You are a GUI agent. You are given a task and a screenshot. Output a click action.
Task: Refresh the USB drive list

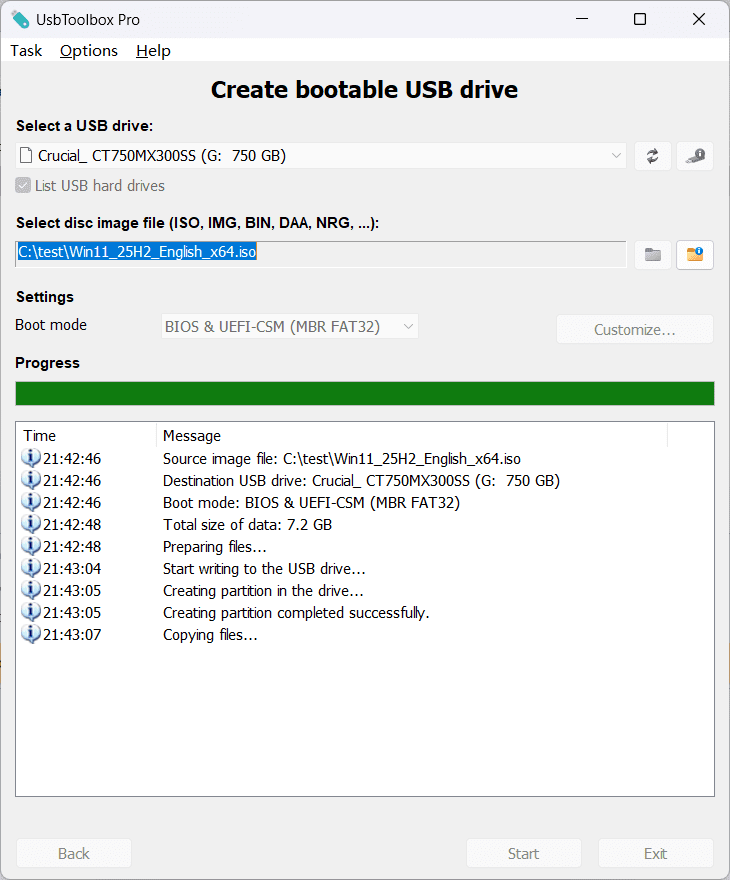652,156
